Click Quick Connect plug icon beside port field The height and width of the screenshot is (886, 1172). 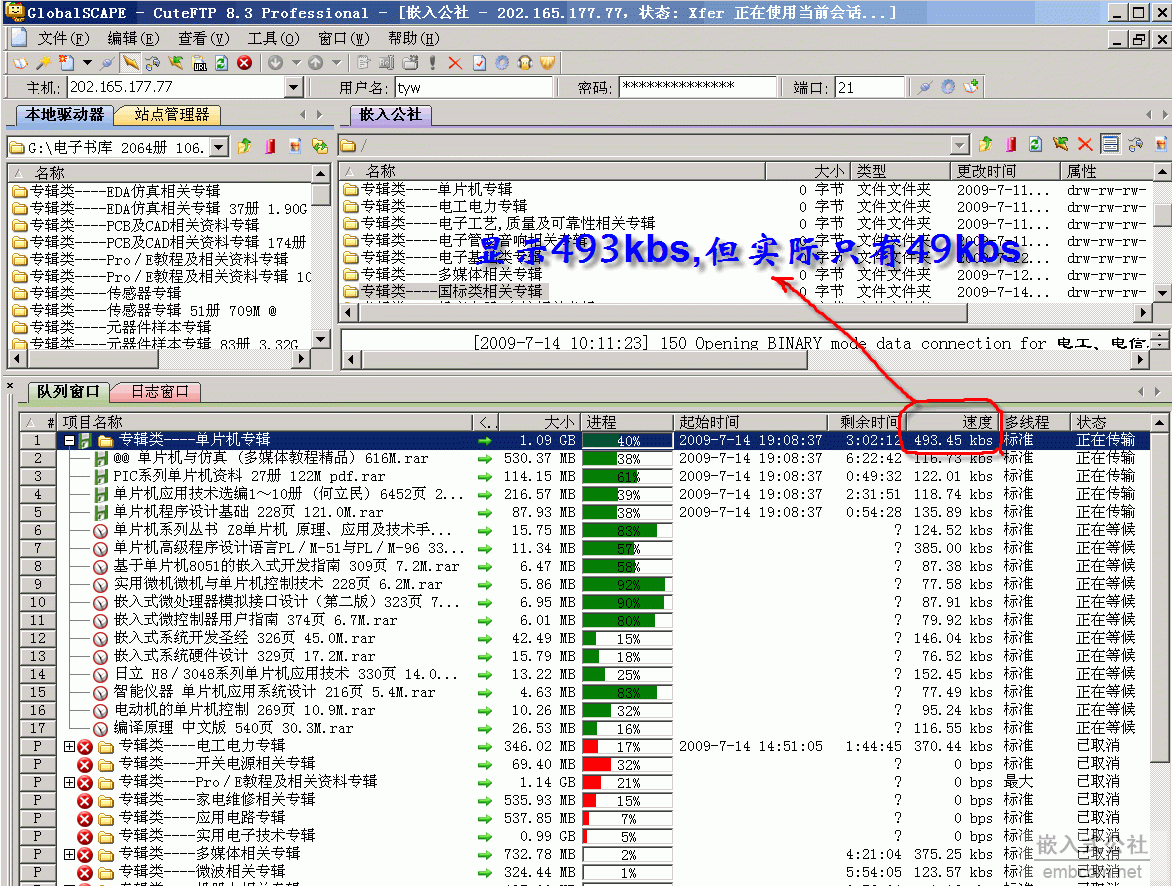(x=925, y=87)
